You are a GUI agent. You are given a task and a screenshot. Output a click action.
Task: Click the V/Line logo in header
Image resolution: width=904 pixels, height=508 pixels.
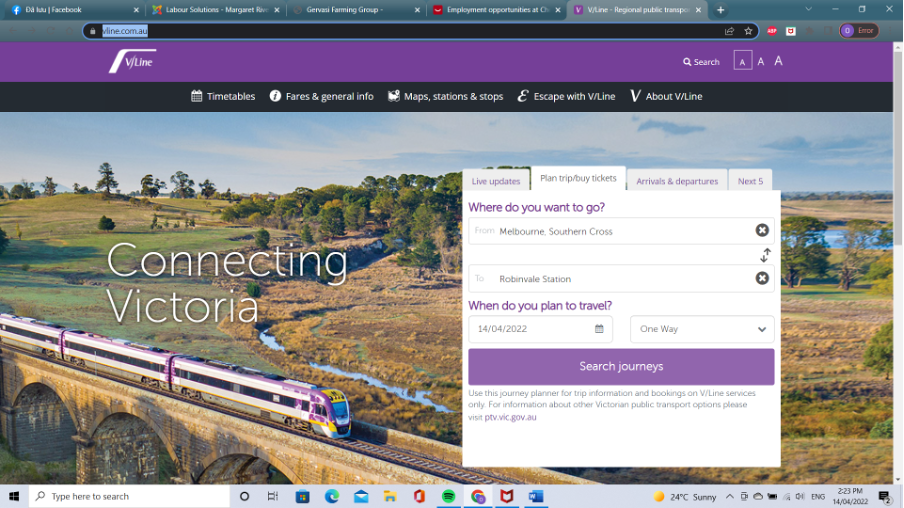[132, 62]
